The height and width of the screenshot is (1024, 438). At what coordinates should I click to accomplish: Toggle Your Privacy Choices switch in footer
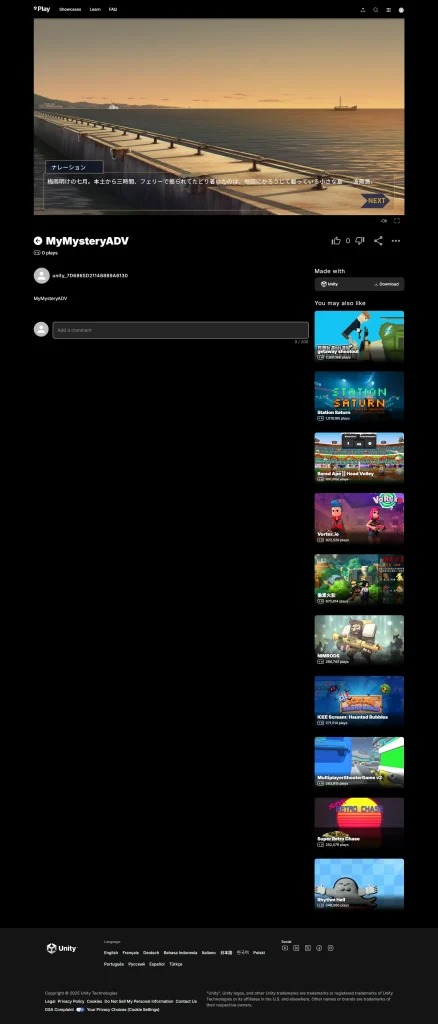(80, 1010)
